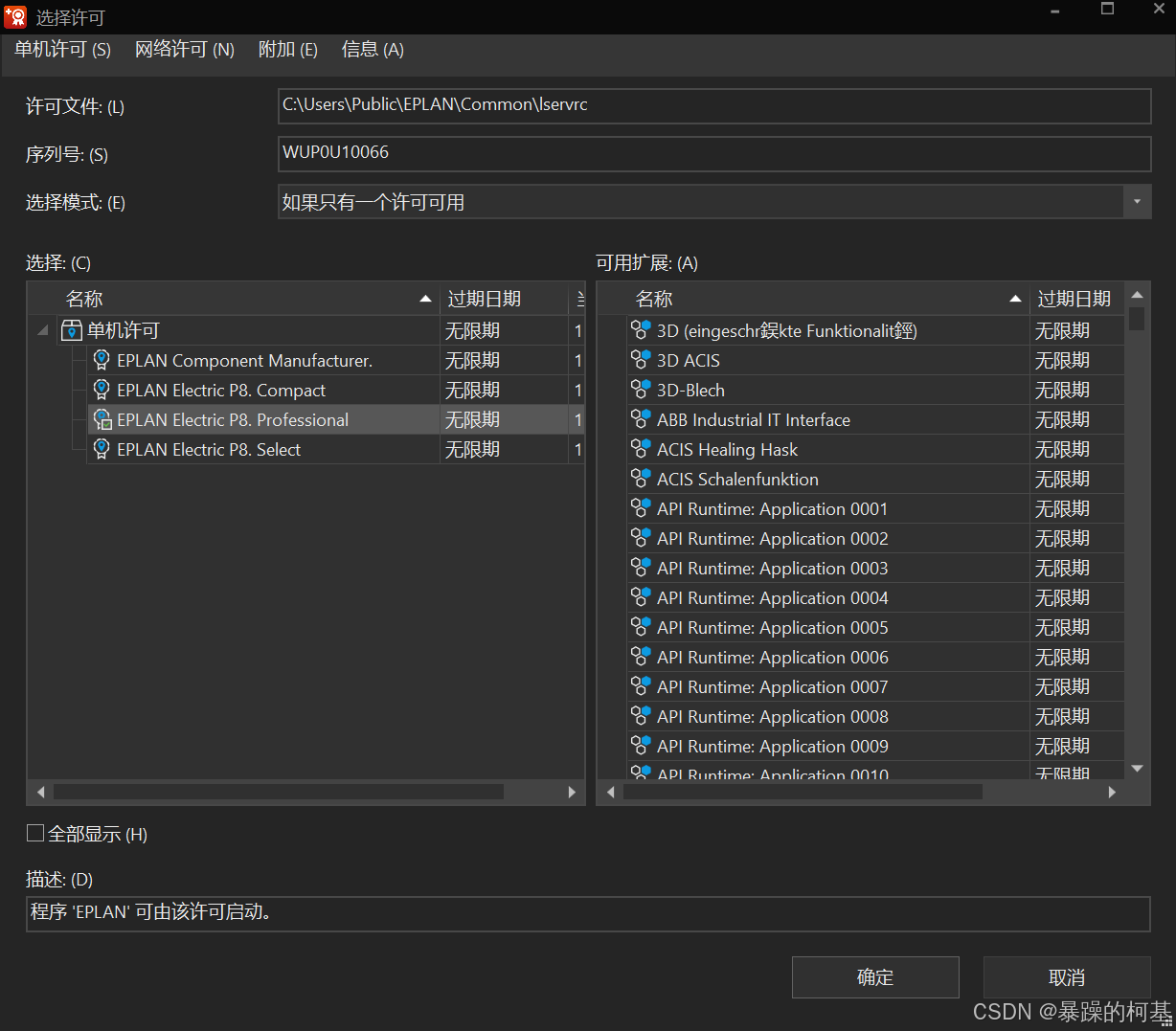Viewport: 1176px width, 1031px height.
Task: Click icon beside EPLAN Electric P8. Compact
Action: 102,391
